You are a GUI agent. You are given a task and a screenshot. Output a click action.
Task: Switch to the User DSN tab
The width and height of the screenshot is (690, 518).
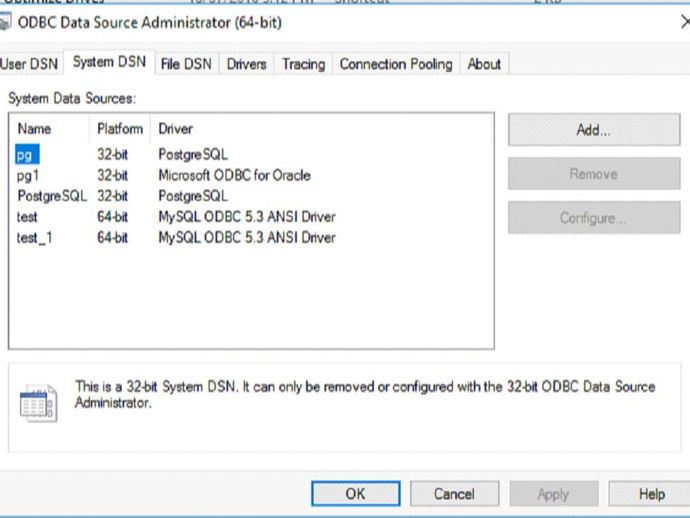(29, 64)
